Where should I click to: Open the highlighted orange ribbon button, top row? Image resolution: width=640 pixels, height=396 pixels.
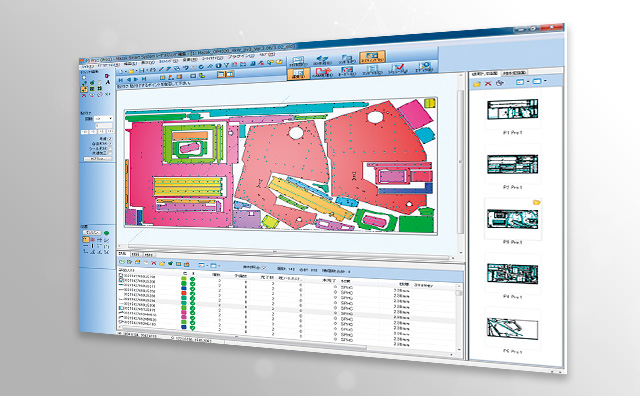pos(372,57)
